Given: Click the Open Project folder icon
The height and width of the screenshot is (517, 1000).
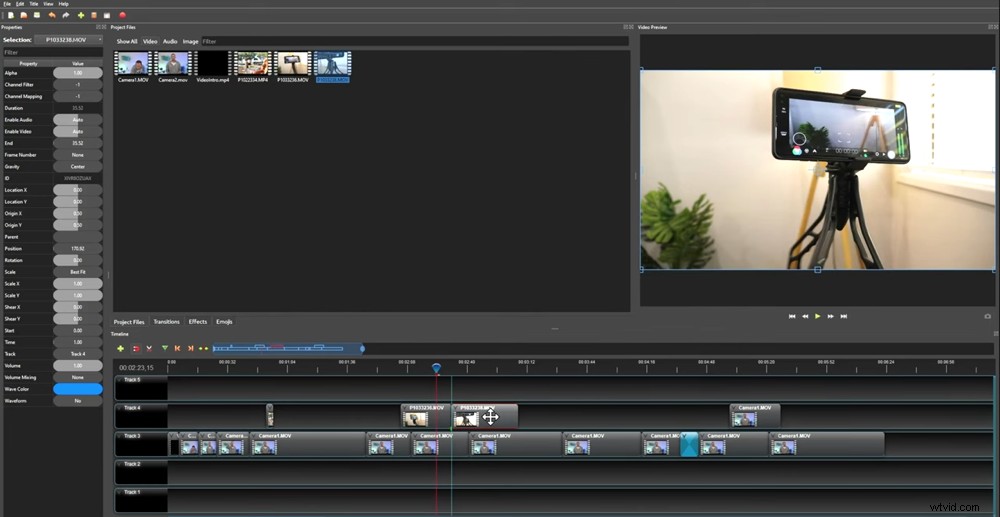Looking at the screenshot, I should point(23,15).
